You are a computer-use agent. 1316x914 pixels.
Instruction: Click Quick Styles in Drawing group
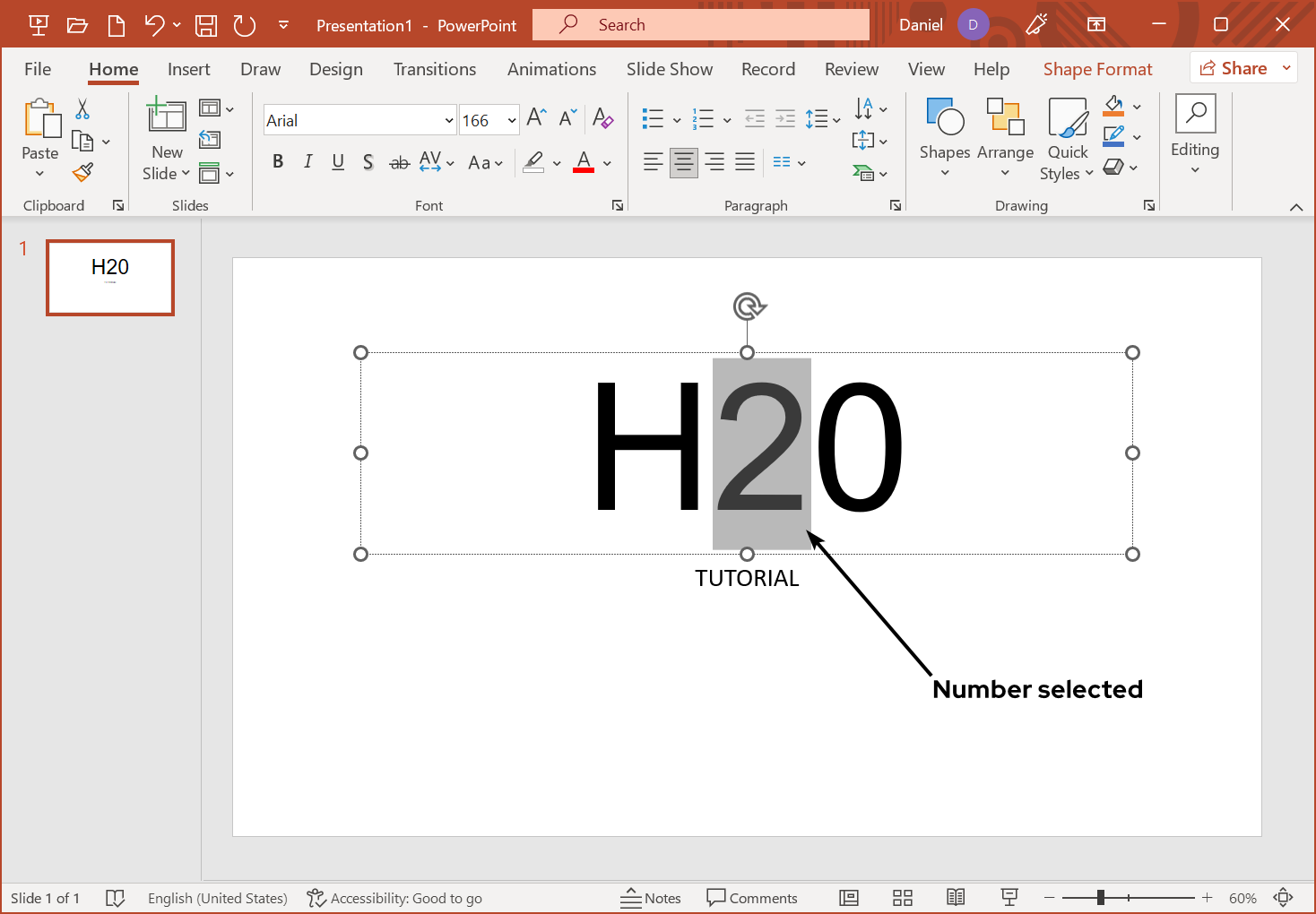(1066, 139)
